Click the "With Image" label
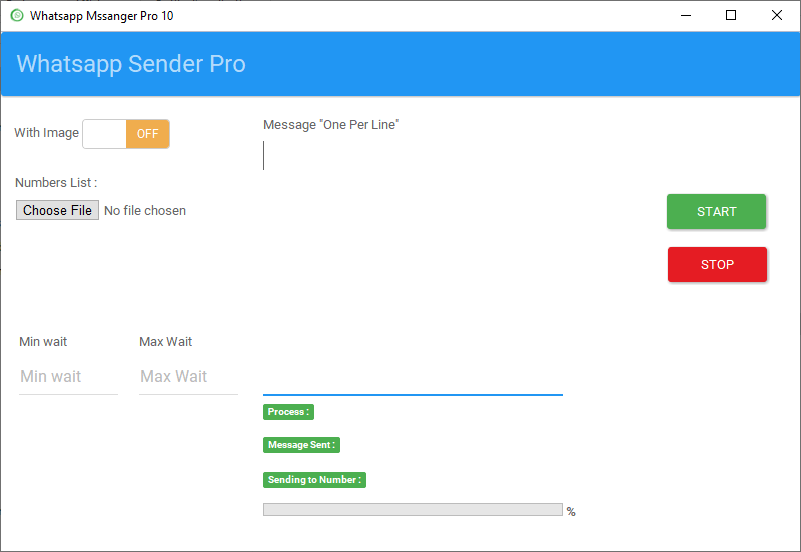The height and width of the screenshot is (552, 801). coord(46,133)
